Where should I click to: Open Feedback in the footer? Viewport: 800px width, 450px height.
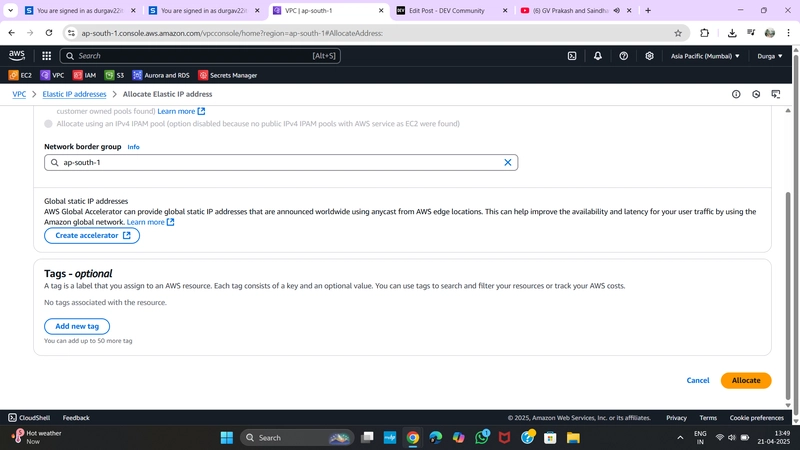coord(76,417)
